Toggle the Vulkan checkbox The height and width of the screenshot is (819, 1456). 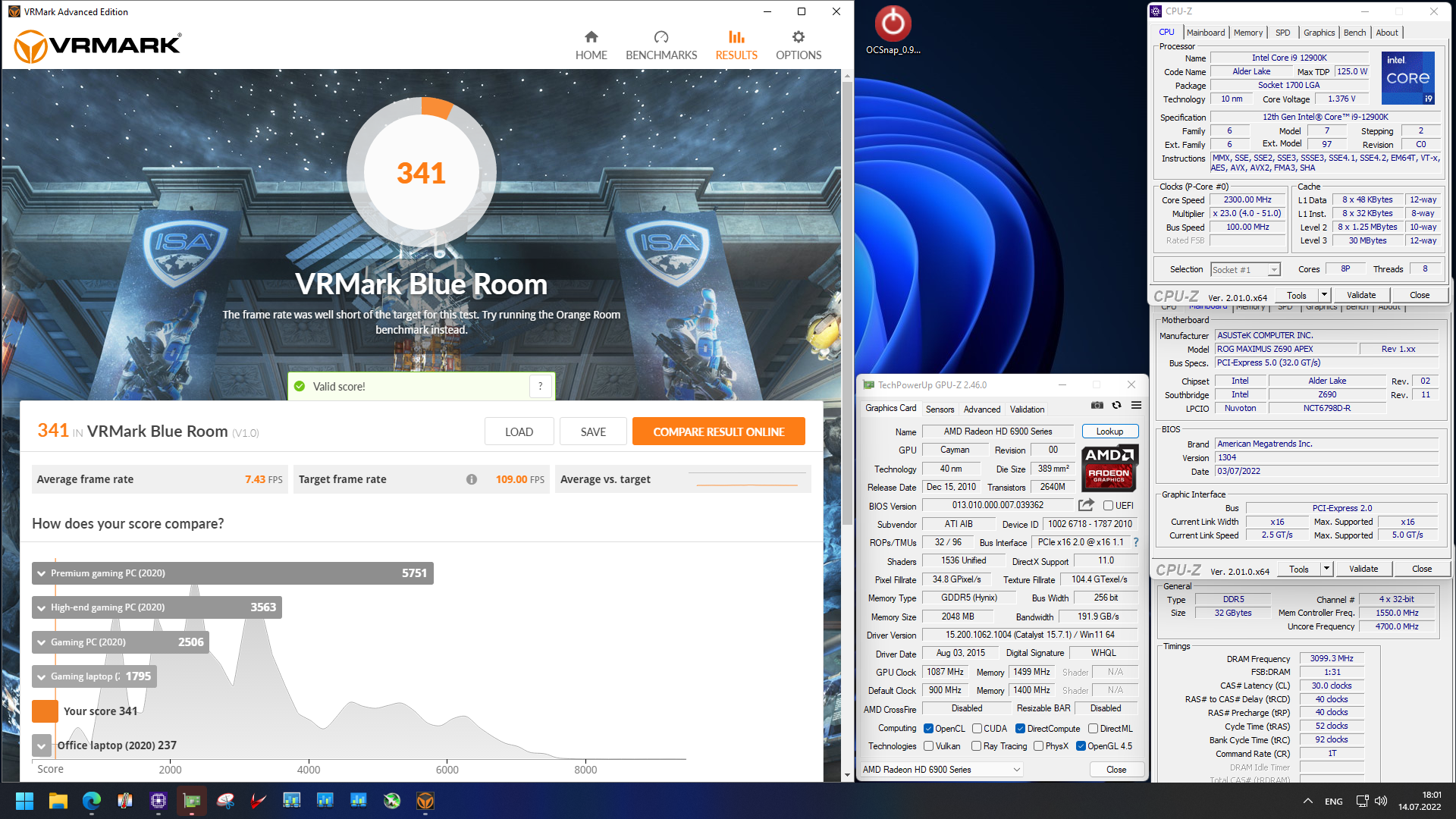[x=928, y=746]
